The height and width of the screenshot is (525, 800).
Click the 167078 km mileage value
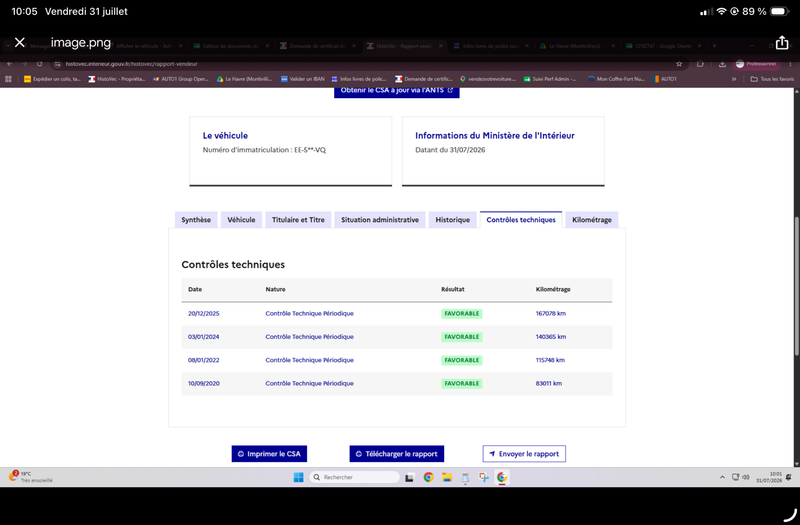[x=551, y=314]
